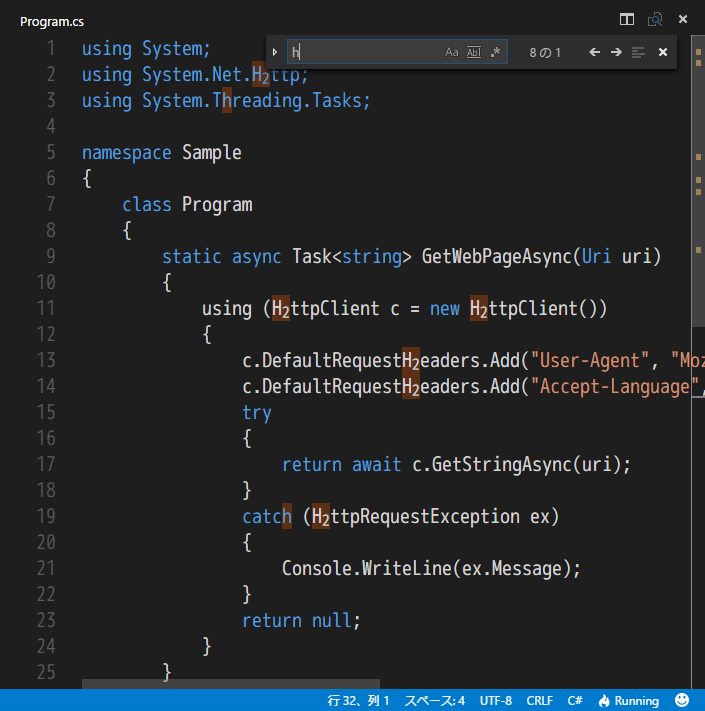
Task: Select the Program.cs tab
Action: click(52, 21)
